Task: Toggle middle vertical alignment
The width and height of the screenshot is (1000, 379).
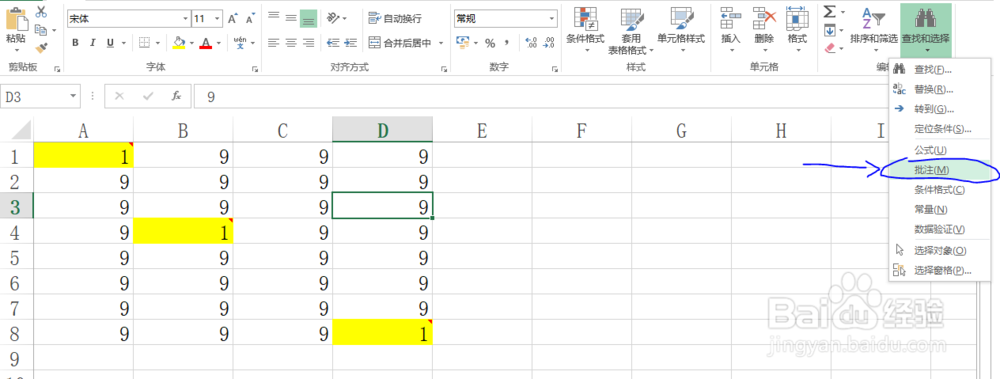Action: point(291,19)
